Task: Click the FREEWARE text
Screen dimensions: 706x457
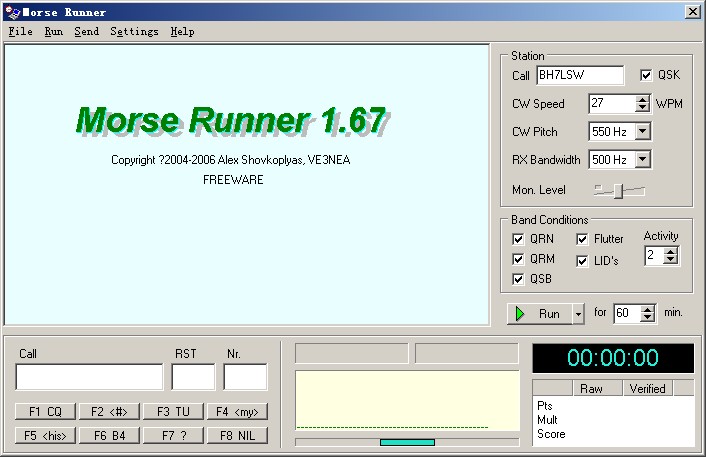Action: pos(233,180)
